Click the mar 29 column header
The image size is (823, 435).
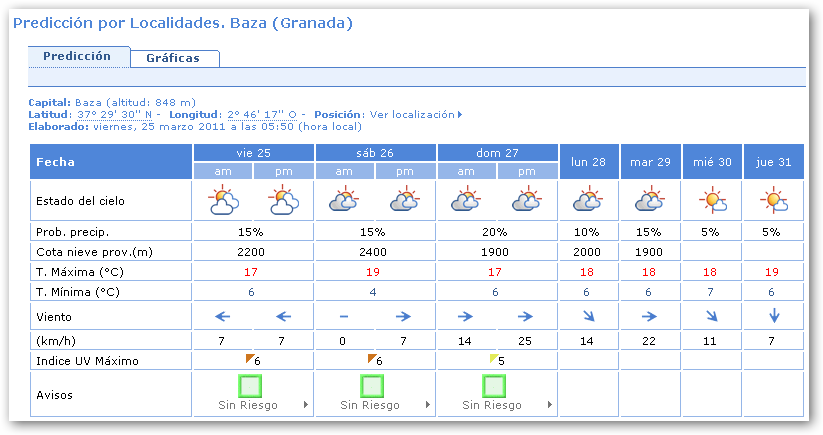click(x=650, y=161)
